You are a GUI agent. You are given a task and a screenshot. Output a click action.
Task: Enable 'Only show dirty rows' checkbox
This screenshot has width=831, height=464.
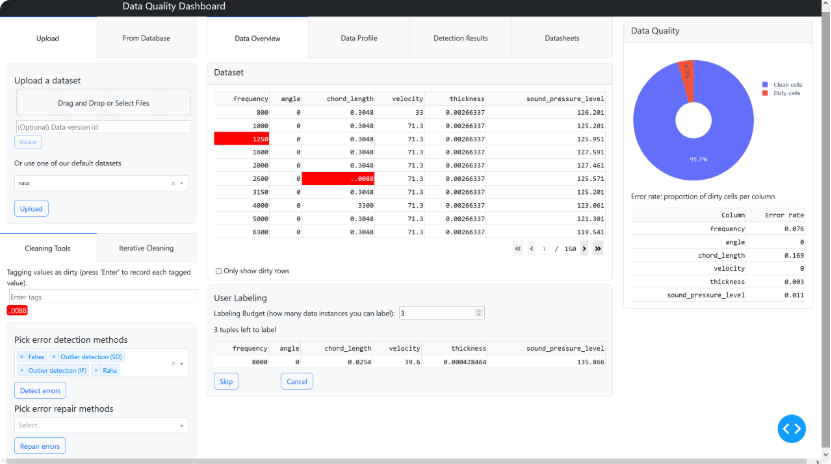point(219,271)
